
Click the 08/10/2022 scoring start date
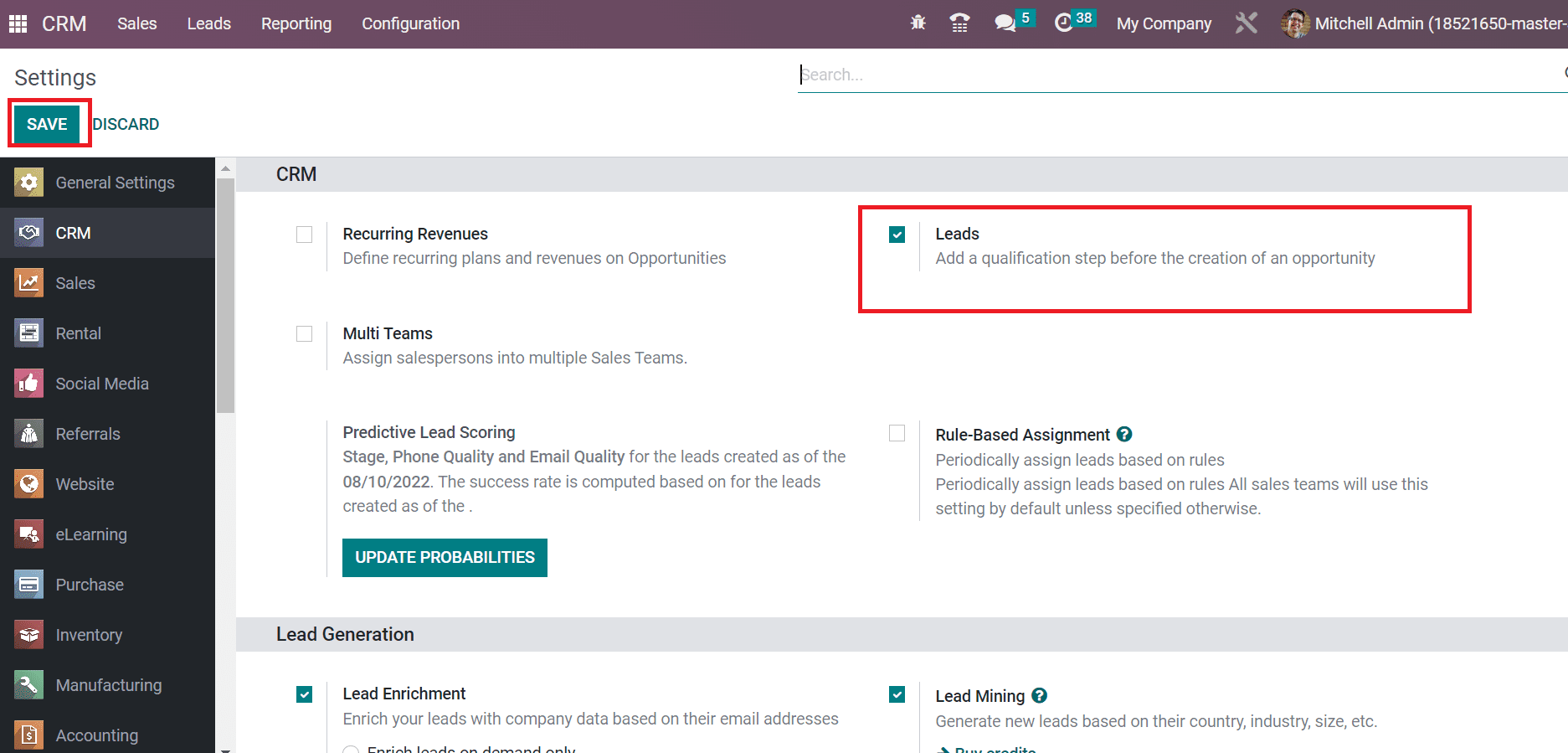click(386, 482)
